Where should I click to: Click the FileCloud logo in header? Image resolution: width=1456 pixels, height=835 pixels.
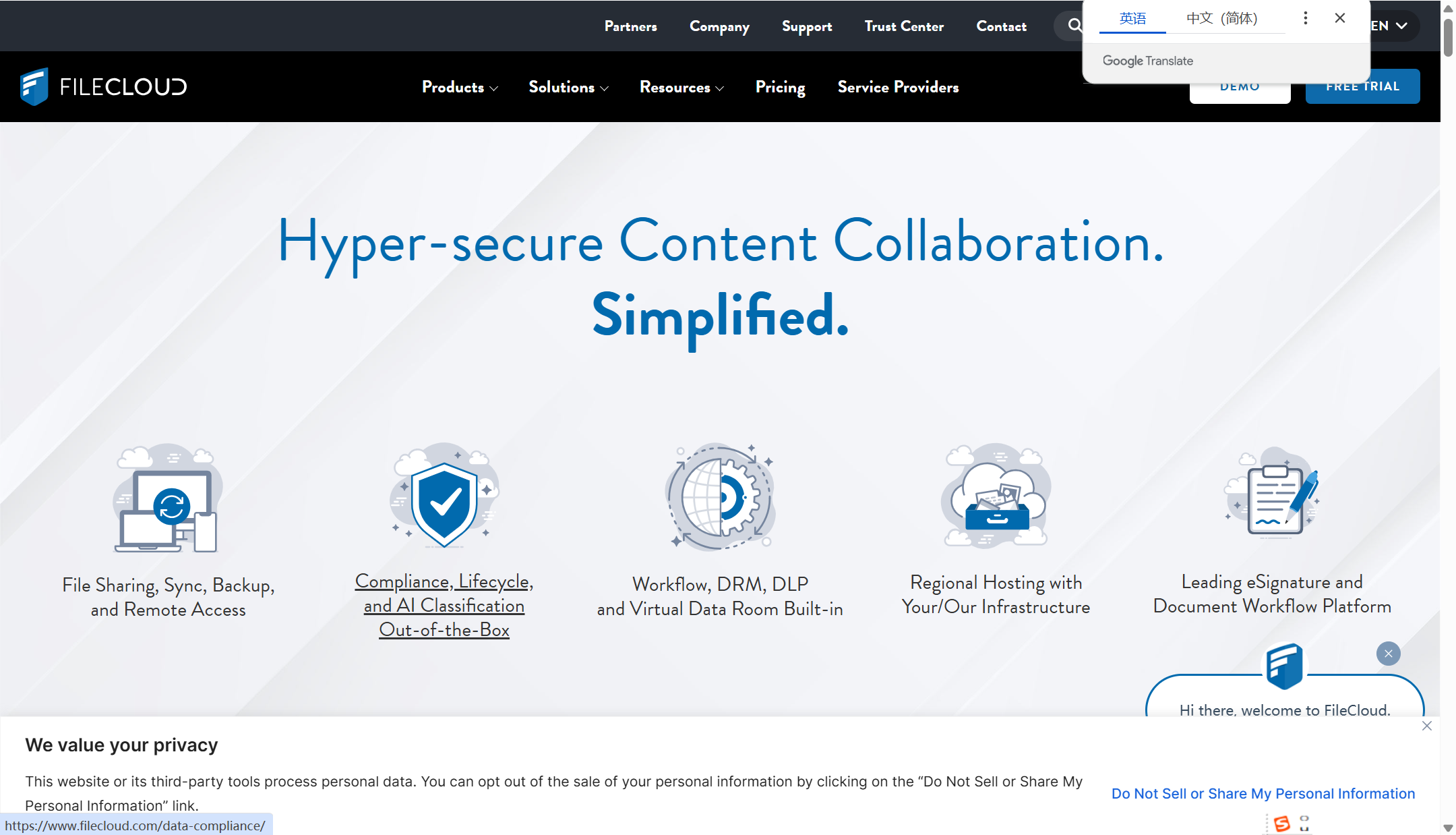[x=103, y=86]
